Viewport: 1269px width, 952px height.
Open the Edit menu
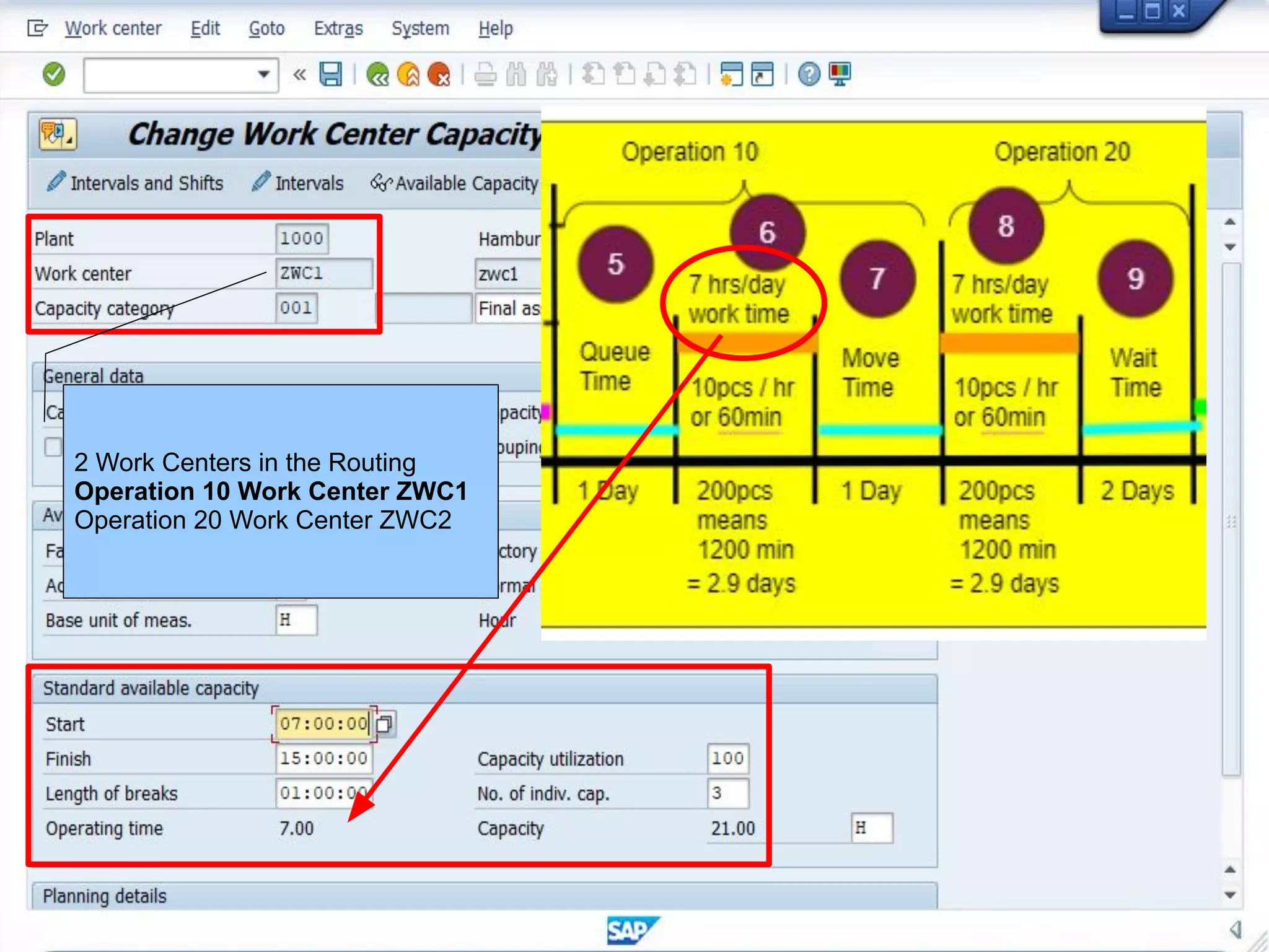(205, 28)
